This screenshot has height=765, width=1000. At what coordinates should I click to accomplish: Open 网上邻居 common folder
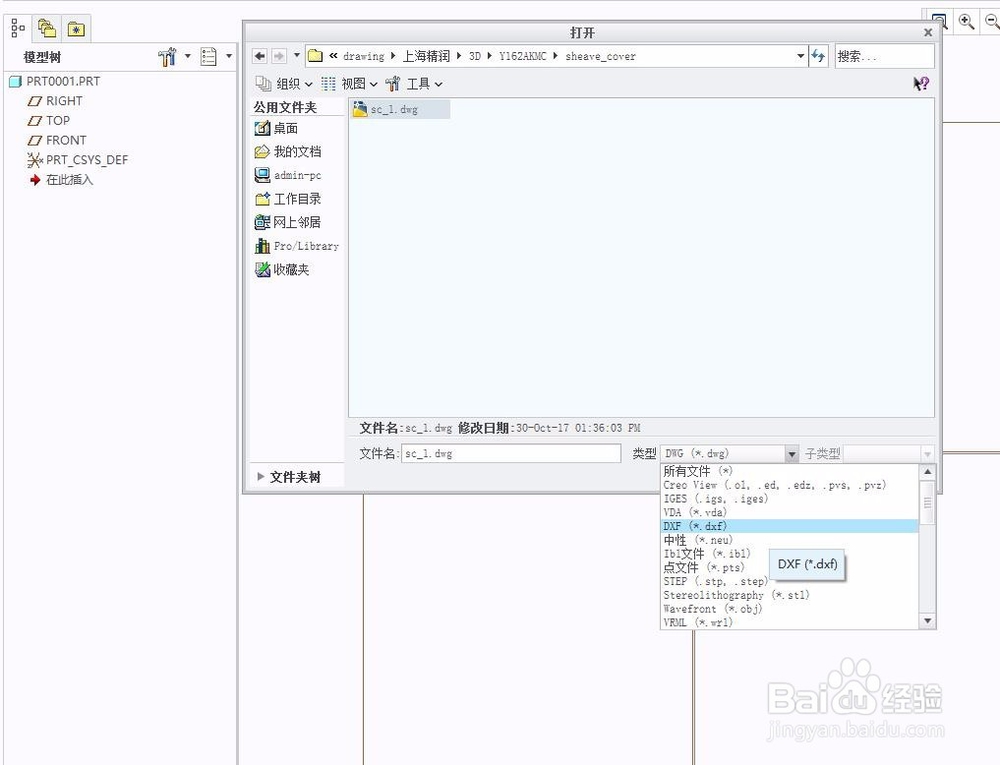coord(288,222)
